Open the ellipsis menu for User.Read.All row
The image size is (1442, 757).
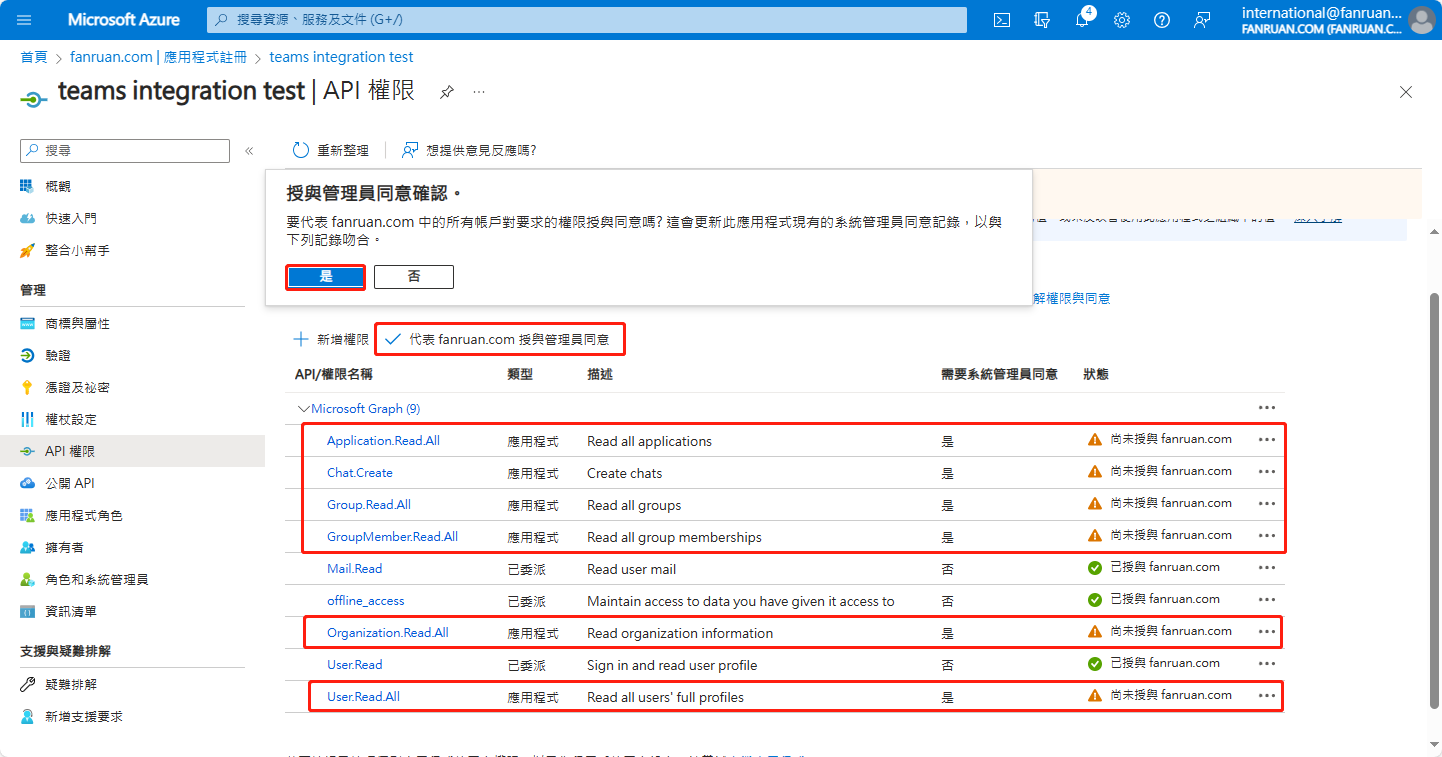(1267, 695)
